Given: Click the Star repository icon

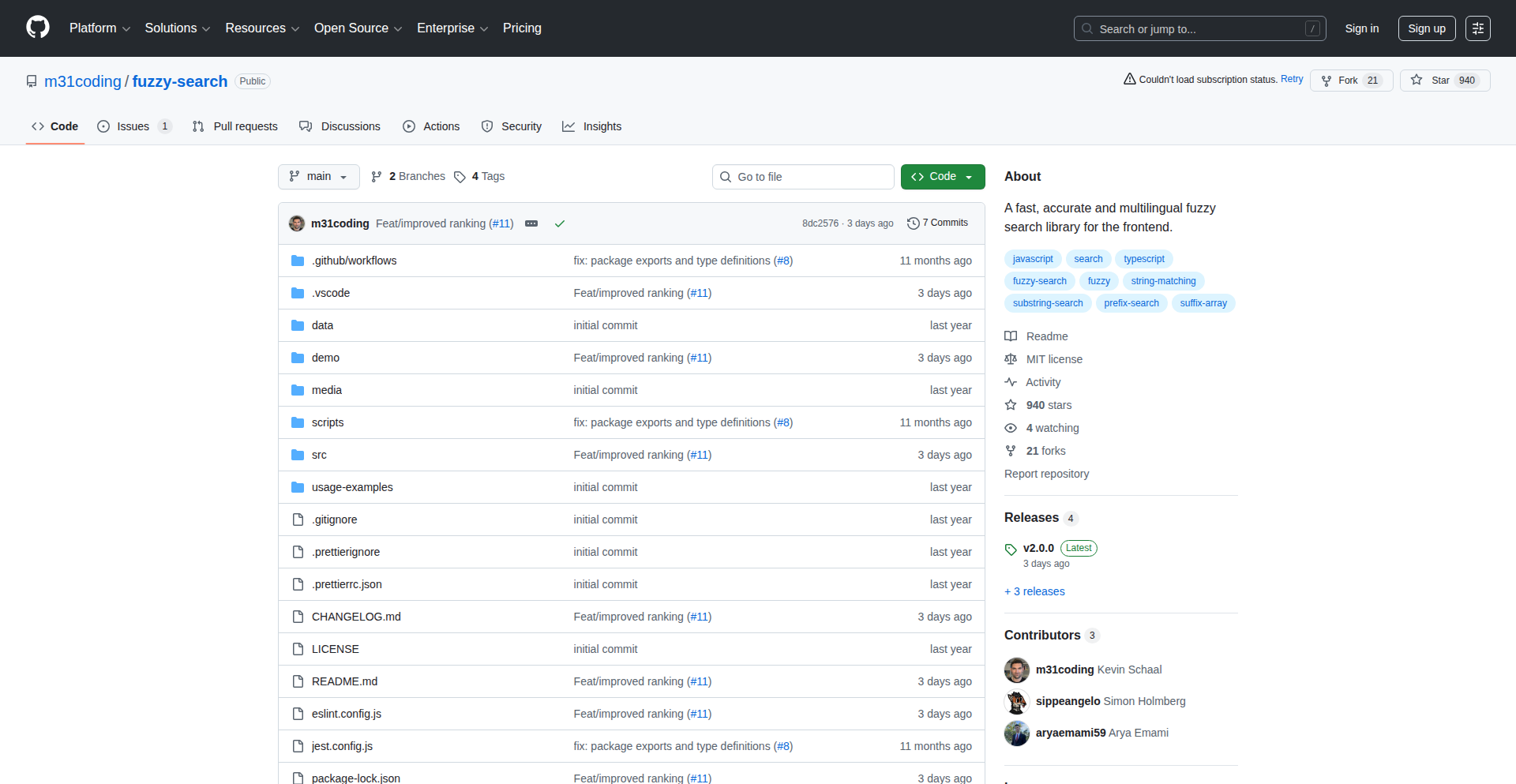Looking at the screenshot, I should click(x=1417, y=80).
